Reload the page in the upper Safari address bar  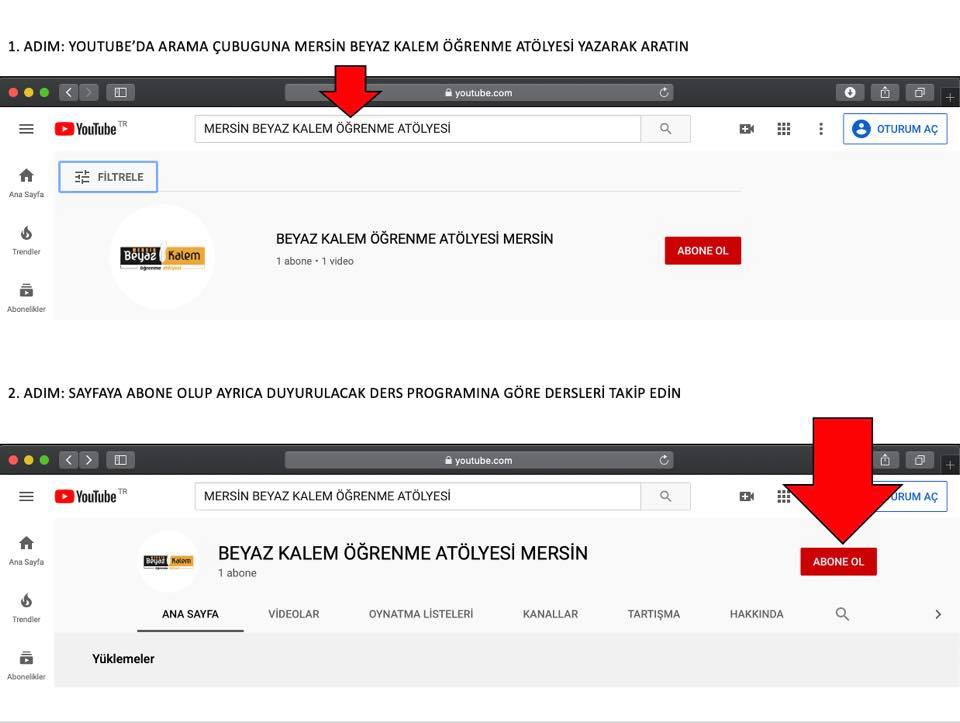point(664,92)
